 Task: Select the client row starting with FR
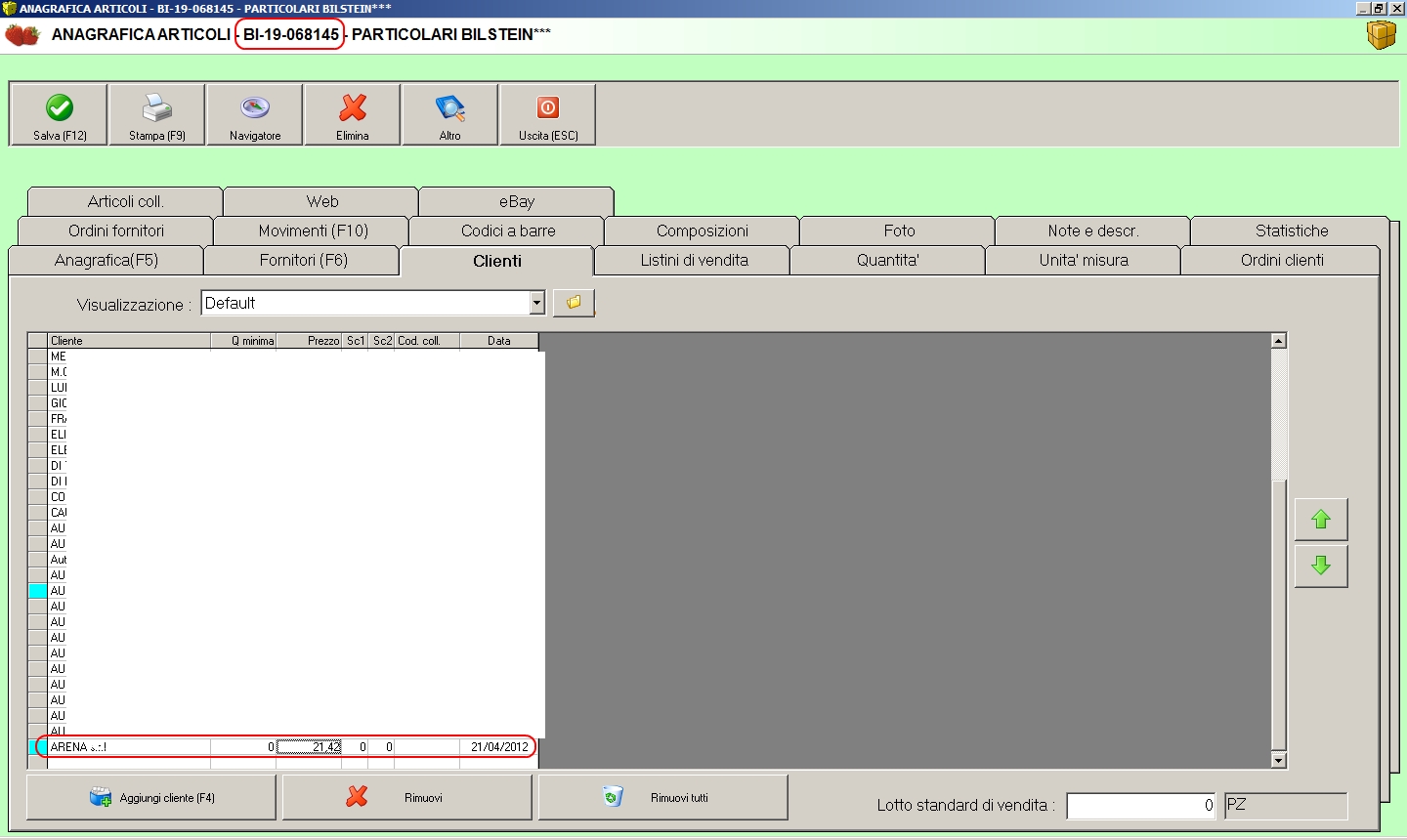pos(59,419)
